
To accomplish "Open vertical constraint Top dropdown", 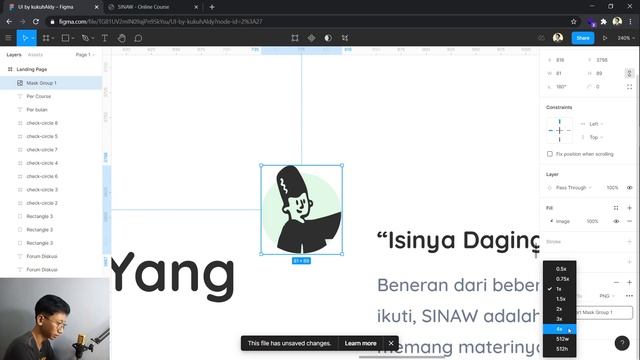I will tap(596, 138).
